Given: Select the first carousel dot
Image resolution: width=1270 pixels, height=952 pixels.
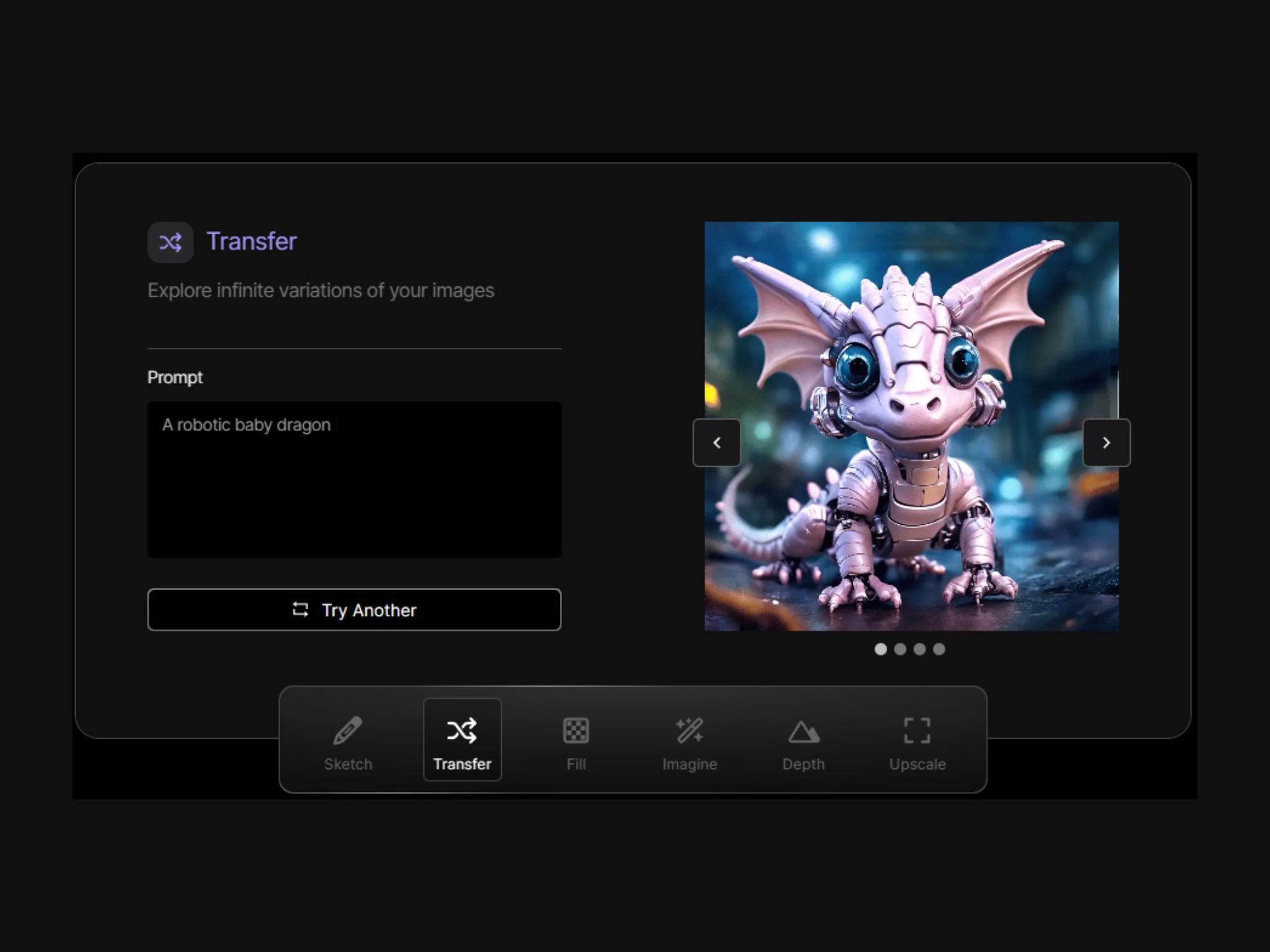Looking at the screenshot, I should coord(881,649).
